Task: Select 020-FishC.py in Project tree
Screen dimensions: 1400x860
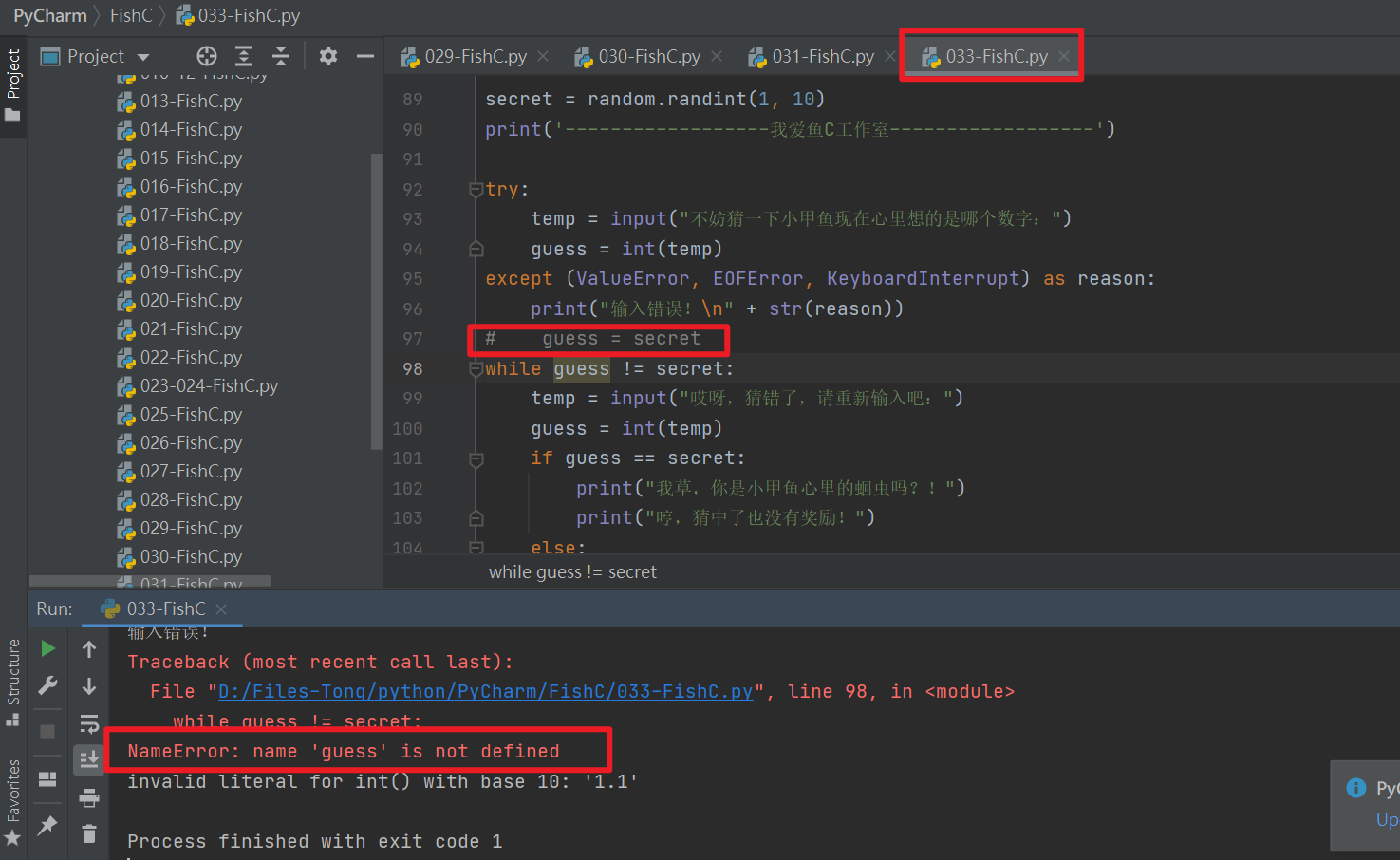Action: pyautogui.click(x=179, y=301)
